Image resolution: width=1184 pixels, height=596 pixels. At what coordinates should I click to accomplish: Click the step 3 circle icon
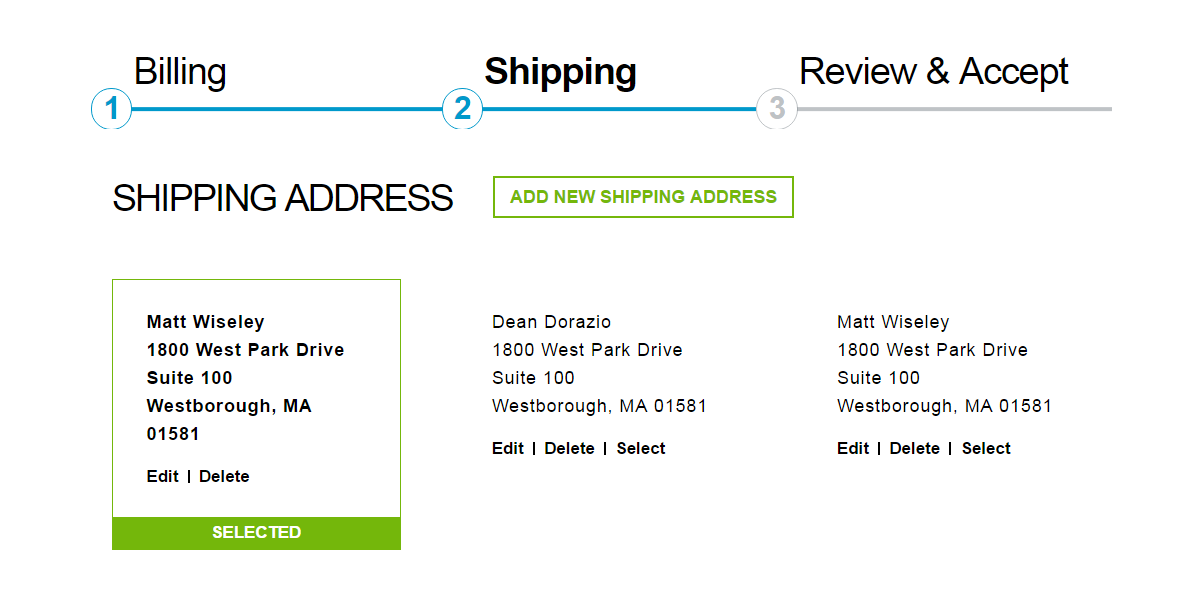[777, 108]
